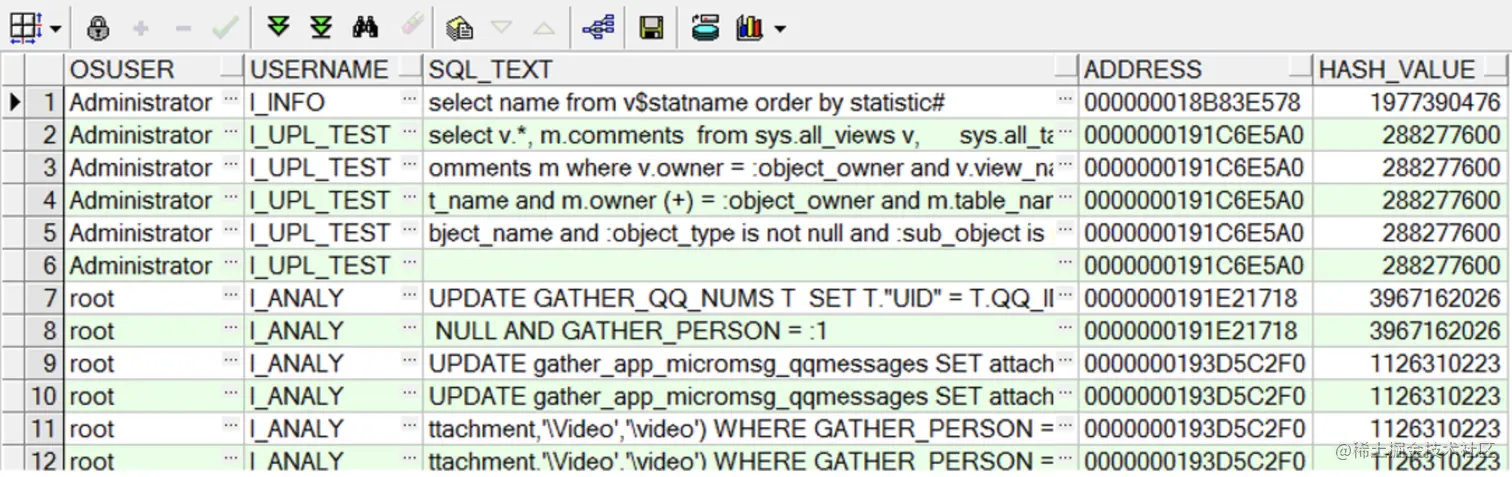The image size is (1512, 477).
Task: Select hash value cell 1977390476
Action: (x=1409, y=102)
